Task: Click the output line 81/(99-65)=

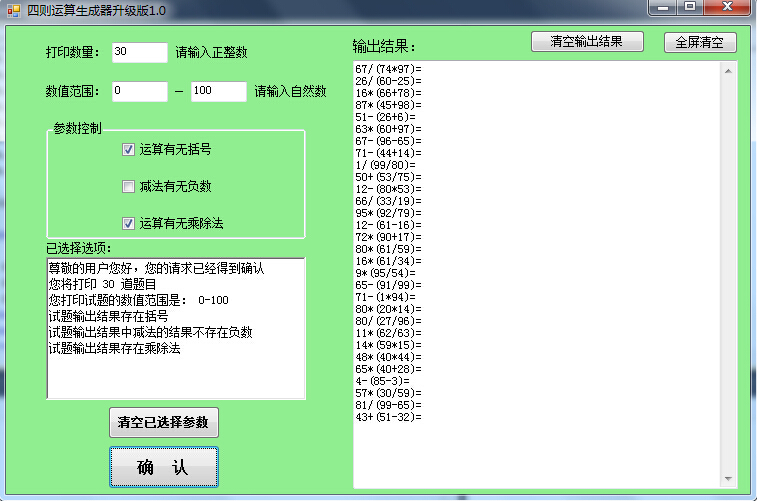Action: (x=388, y=405)
